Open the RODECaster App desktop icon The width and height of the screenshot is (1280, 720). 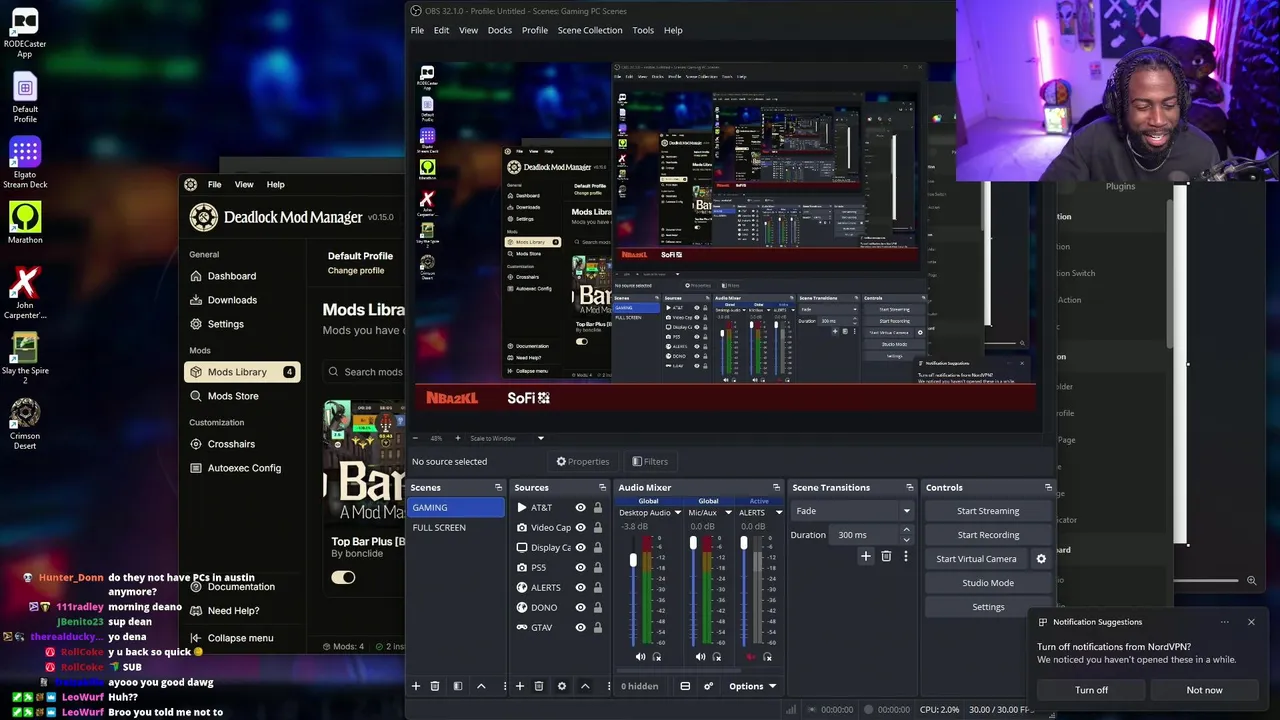tap(25, 32)
